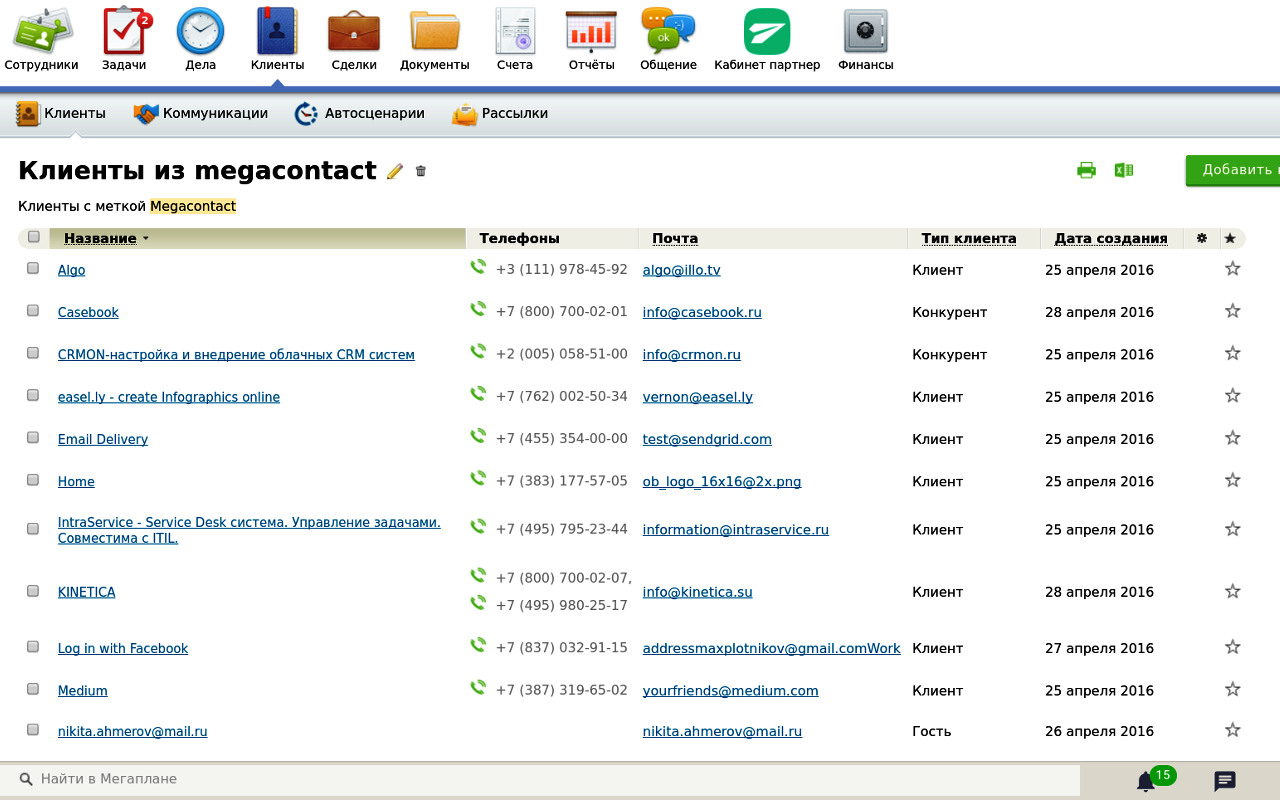Email info@kinetica.su
The width and height of the screenshot is (1280, 800).
[x=697, y=592]
